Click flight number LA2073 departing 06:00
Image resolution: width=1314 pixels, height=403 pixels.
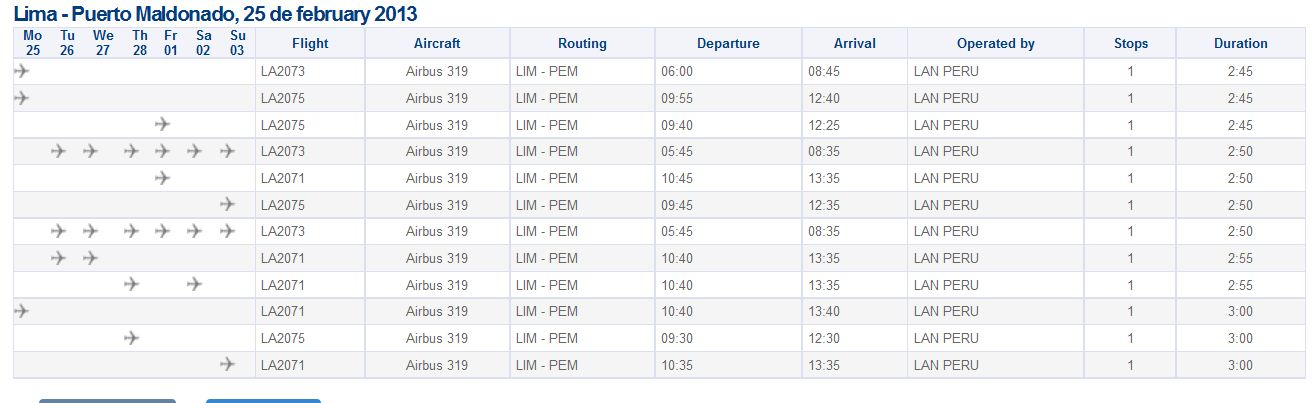(282, 72)
